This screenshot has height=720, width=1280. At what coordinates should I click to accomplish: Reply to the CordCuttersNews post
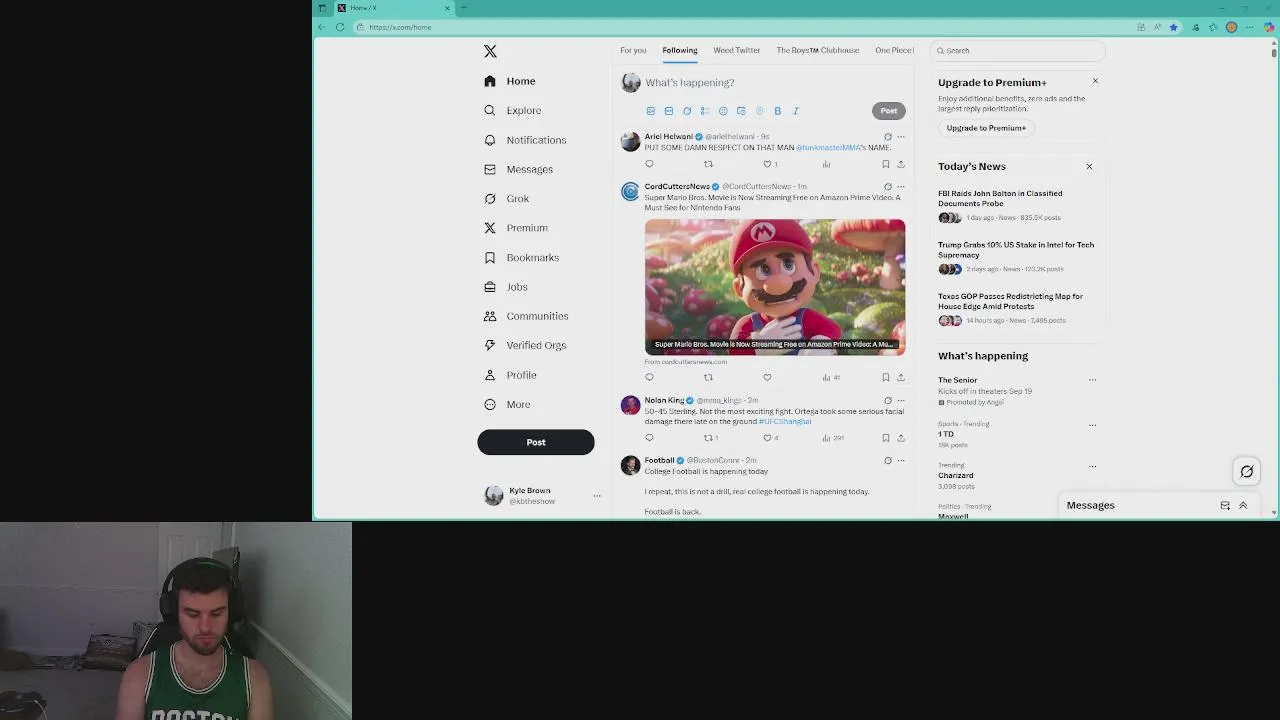649,378
